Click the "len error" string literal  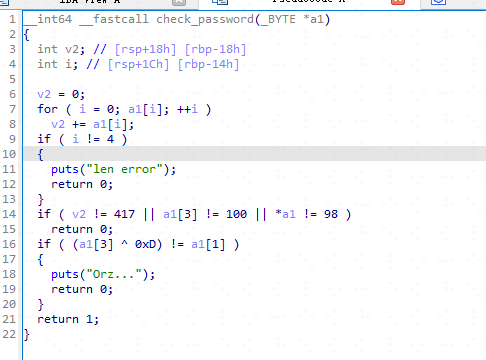(x=124, y=169)
